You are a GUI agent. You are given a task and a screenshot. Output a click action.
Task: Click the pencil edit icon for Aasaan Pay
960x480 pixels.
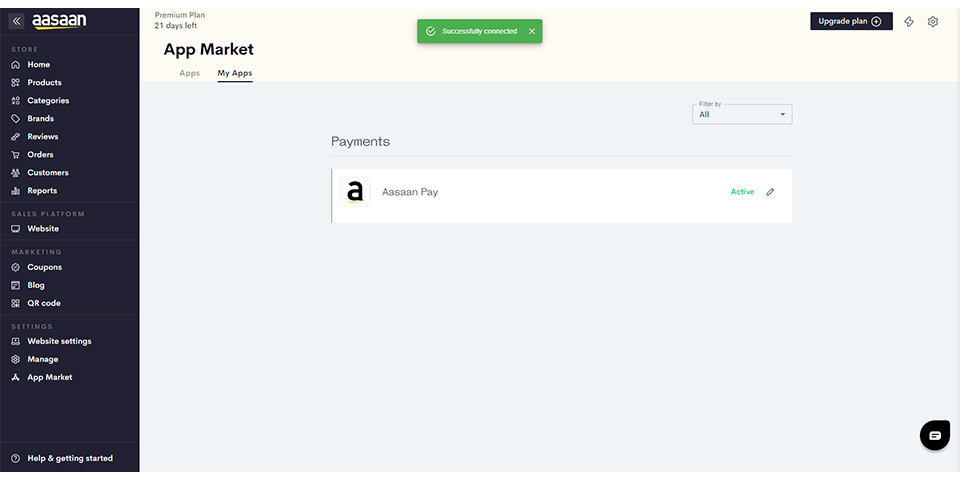770,192
